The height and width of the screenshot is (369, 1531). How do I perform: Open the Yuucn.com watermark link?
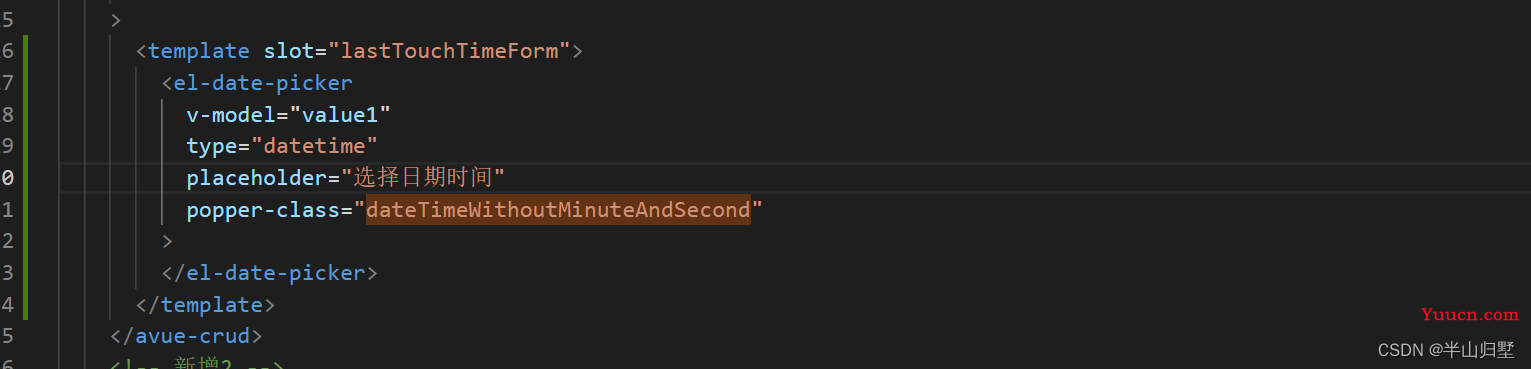[1469, 314]
